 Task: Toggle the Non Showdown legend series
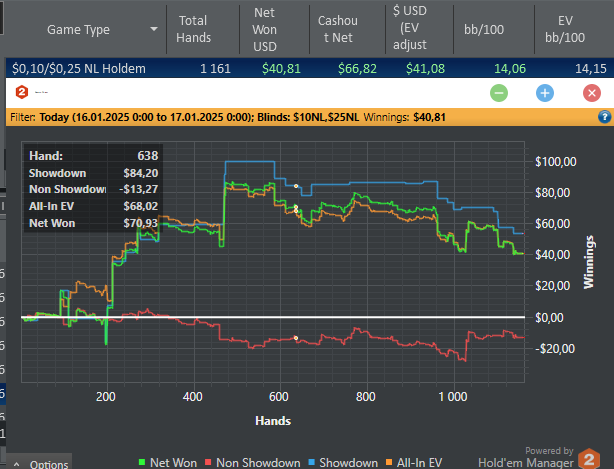(x=253, y=463)
